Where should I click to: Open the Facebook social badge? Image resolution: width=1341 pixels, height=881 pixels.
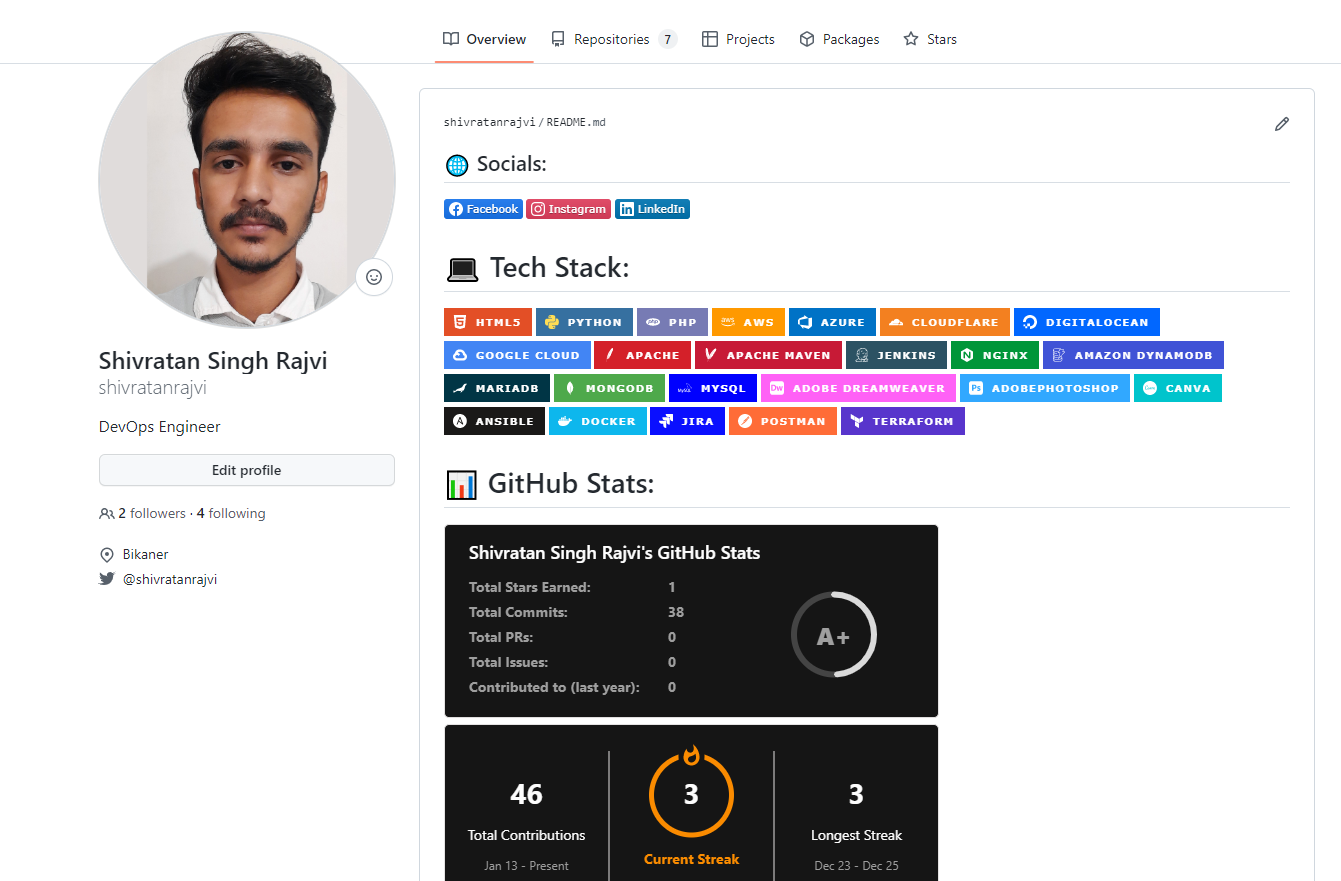coord(483,208)
